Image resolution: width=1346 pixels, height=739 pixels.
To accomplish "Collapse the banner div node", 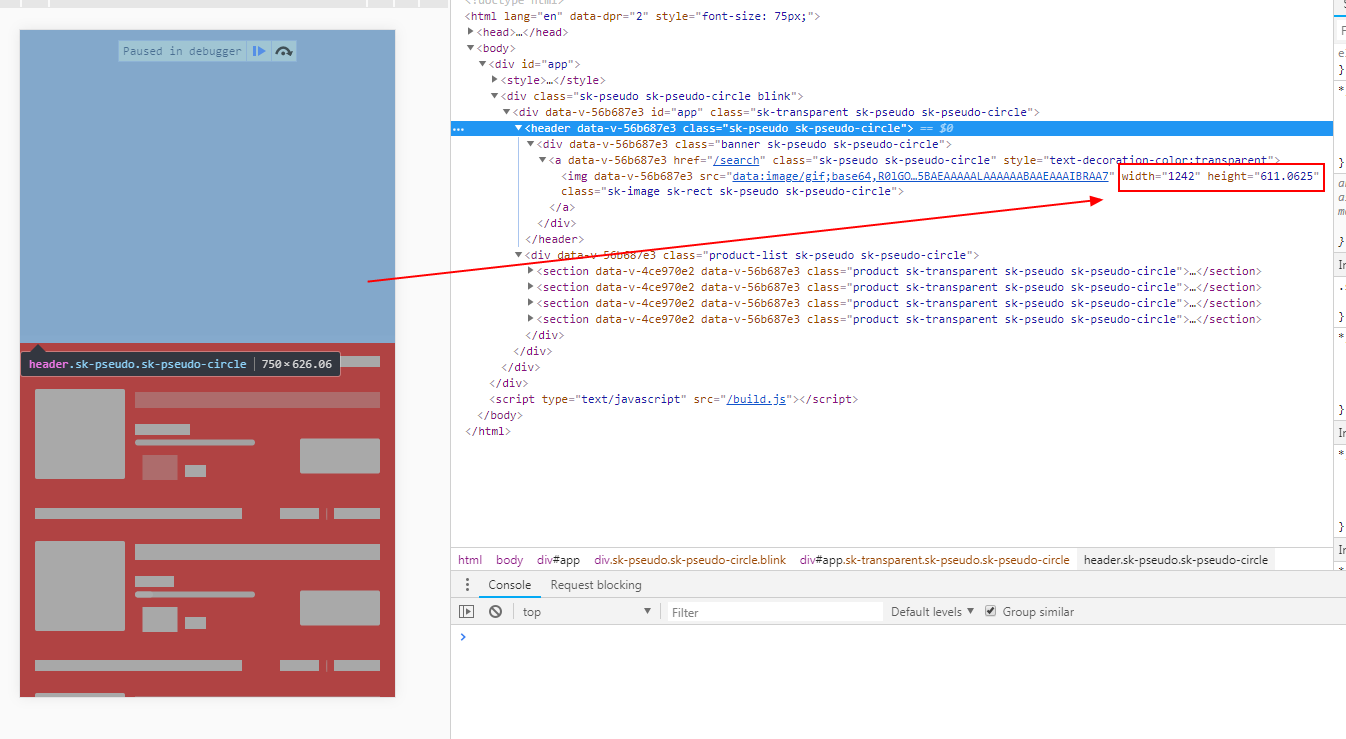I will 531,144.
